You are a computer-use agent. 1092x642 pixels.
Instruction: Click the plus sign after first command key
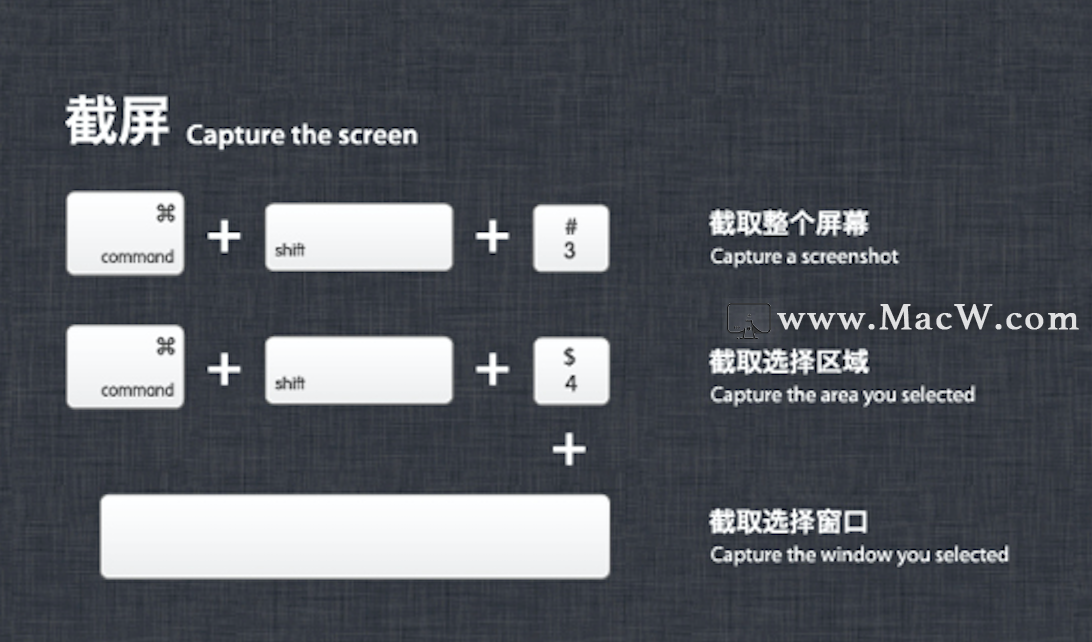[x=224, y=237]
